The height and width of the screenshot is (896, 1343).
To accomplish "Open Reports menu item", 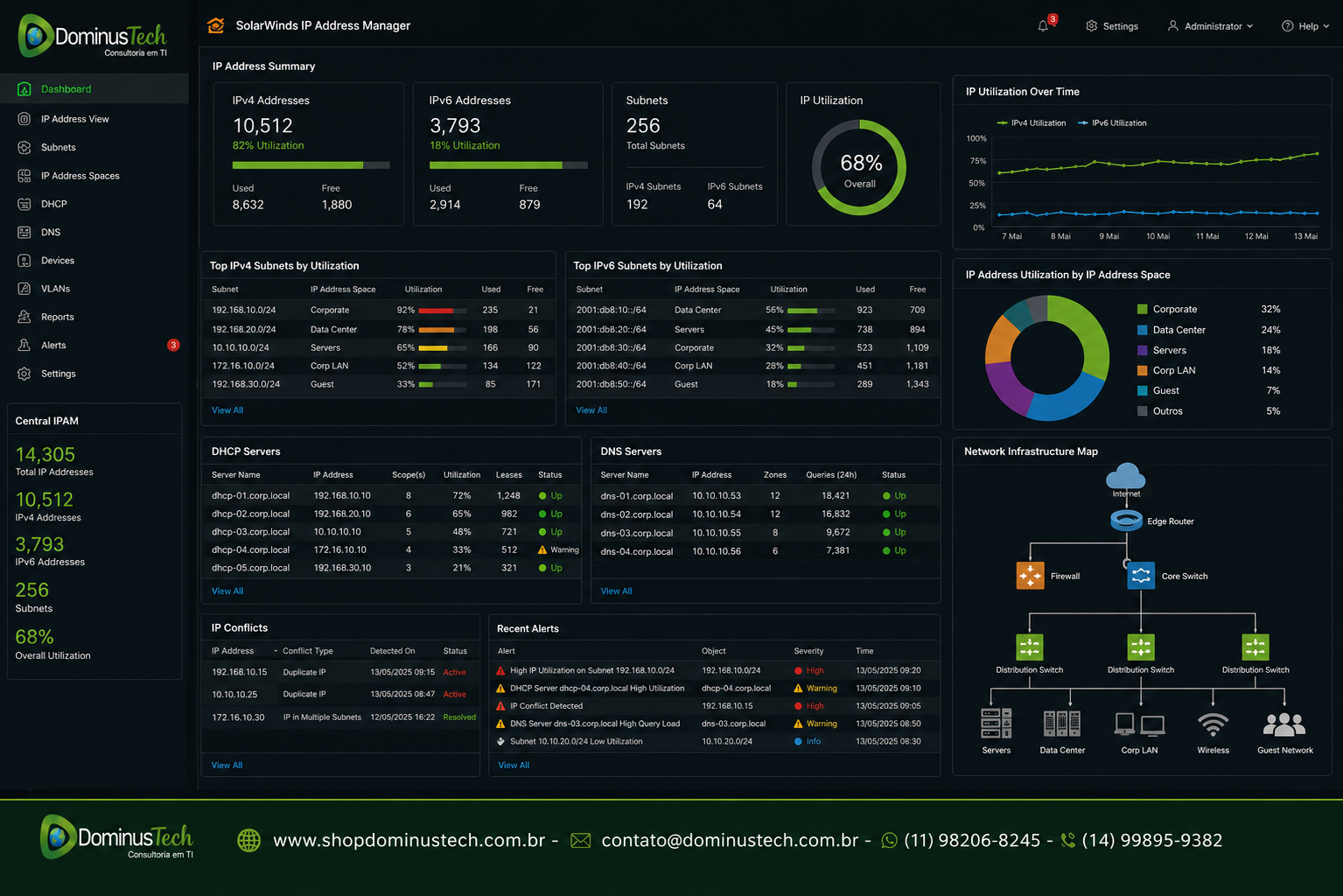I will [x=94, y=317].
